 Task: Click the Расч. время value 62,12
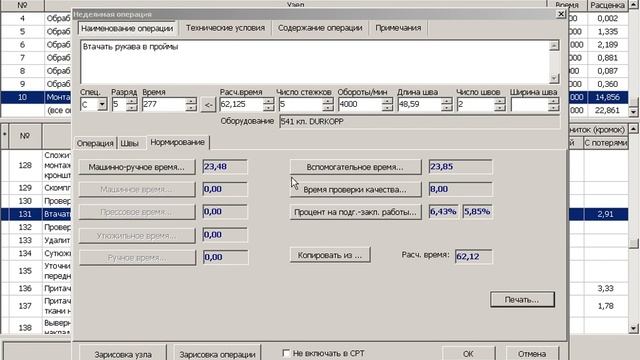coord(473,256)
